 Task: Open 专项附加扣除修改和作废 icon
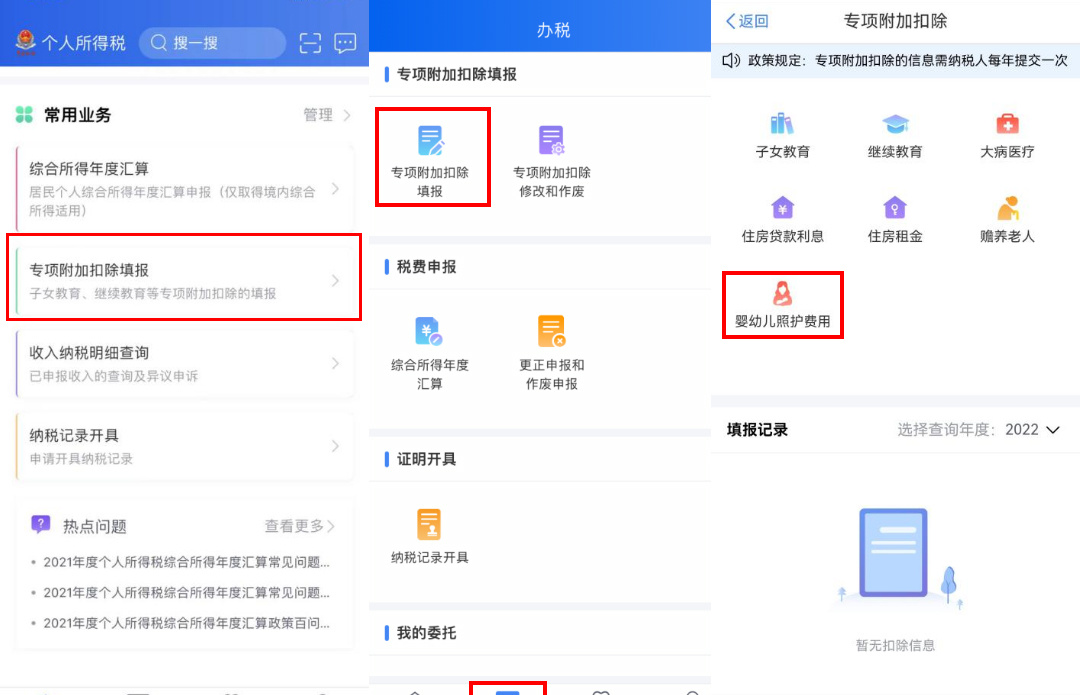[551, 142]
